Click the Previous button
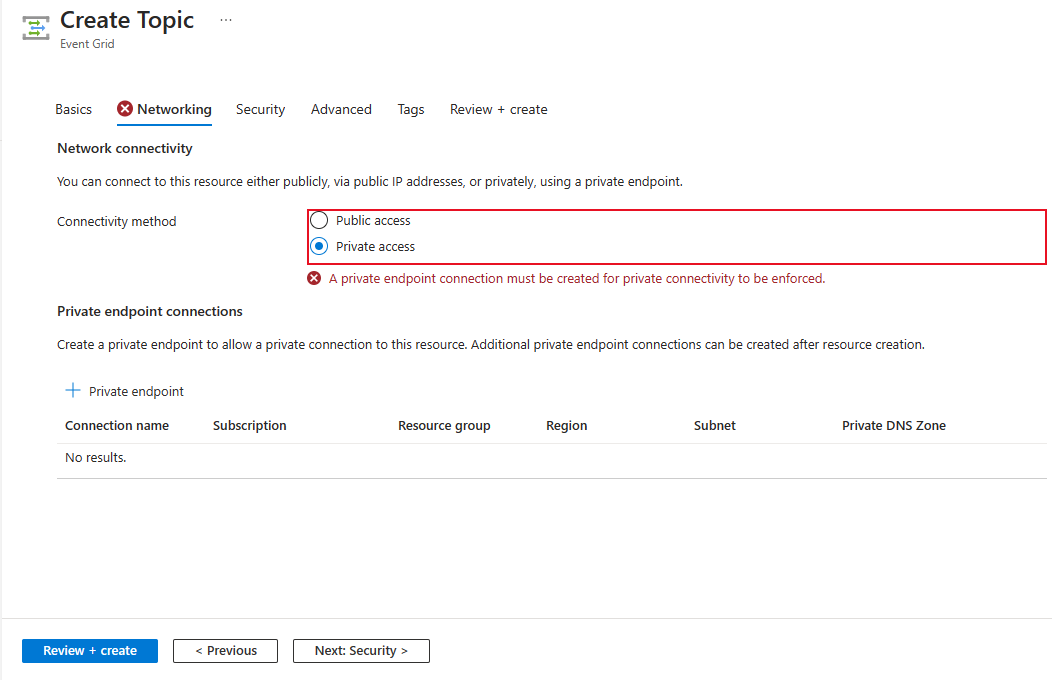This screenshot has width=1052, height=680. [x=225, y=650]
